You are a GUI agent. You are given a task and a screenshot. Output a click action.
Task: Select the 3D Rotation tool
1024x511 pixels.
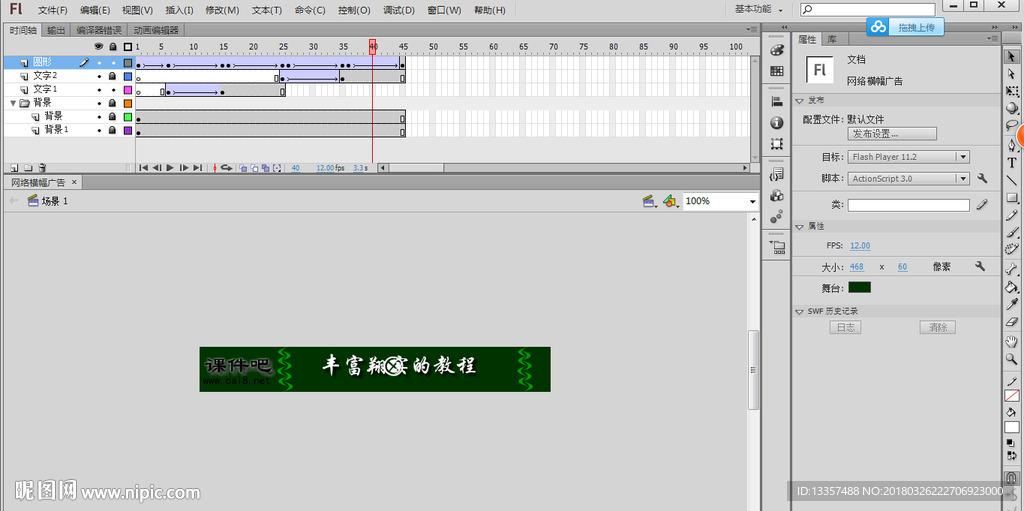(1011, 109)
